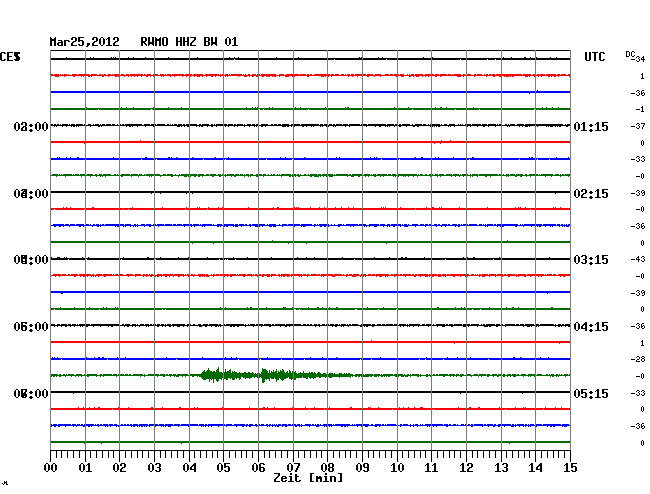Click the black trace at 03:15 UTC
650x494 pixels.
310,259
